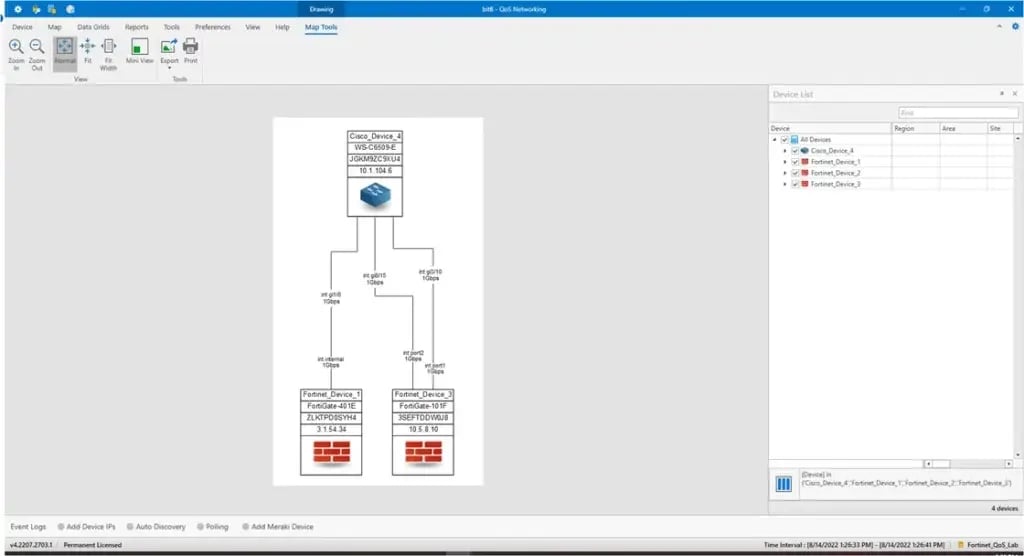Switch to the Map Tools tab
Viewport: 1024px width, 556px height.
pyautogui.click(x=321, y=27)
